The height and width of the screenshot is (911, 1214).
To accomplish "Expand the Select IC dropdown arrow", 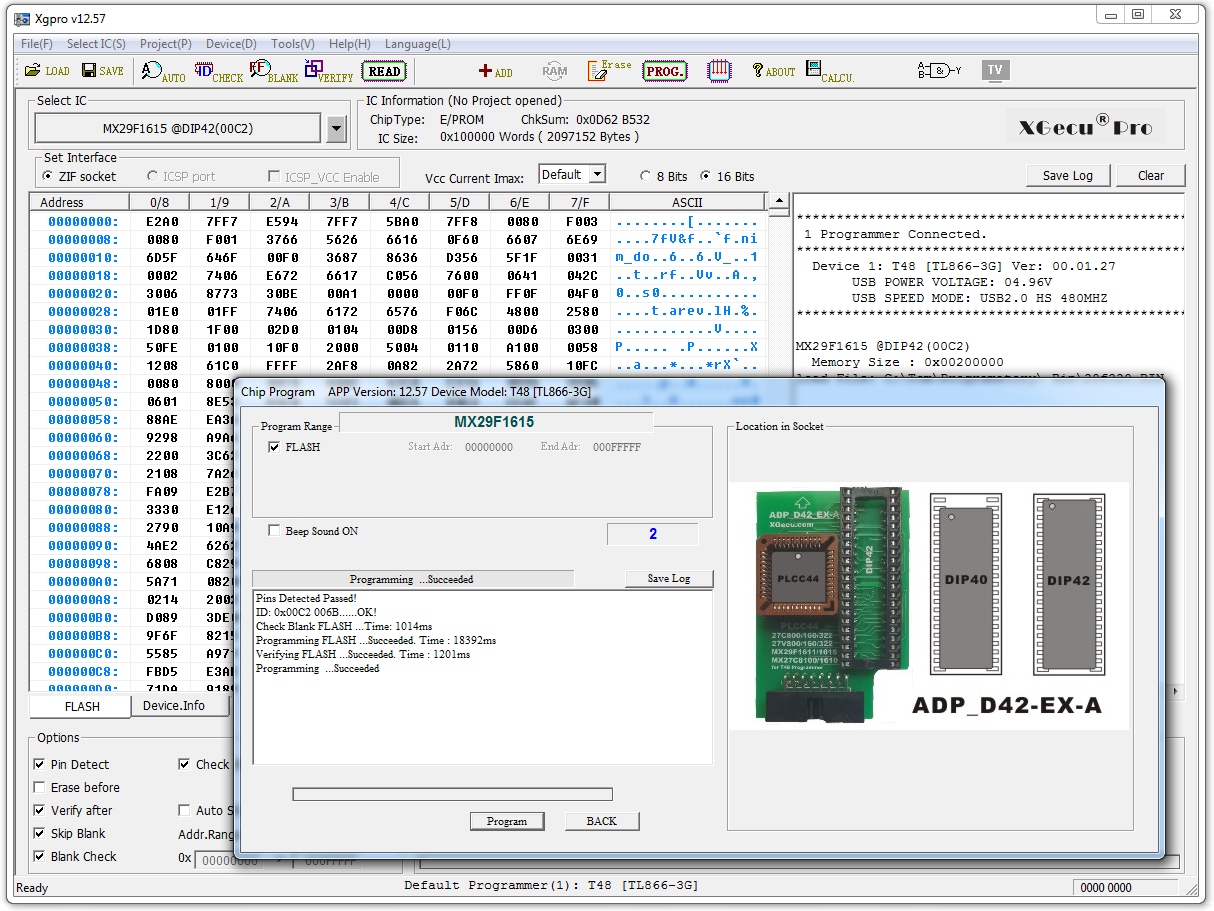I will [336, 129].
